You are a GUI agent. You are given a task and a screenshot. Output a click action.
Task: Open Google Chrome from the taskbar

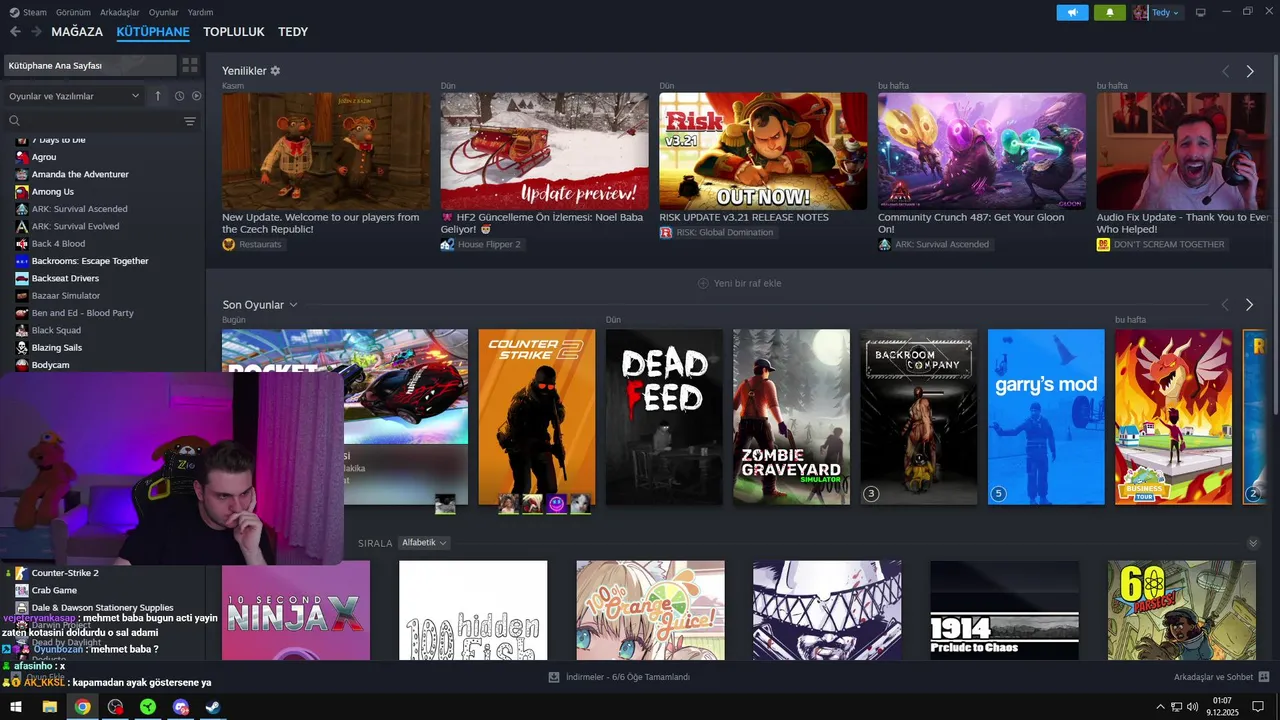[82, 707]
